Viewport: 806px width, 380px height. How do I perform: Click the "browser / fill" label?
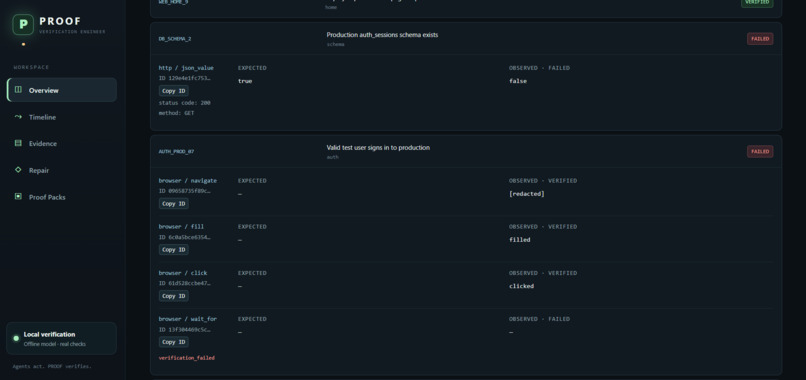coord(181,227)
